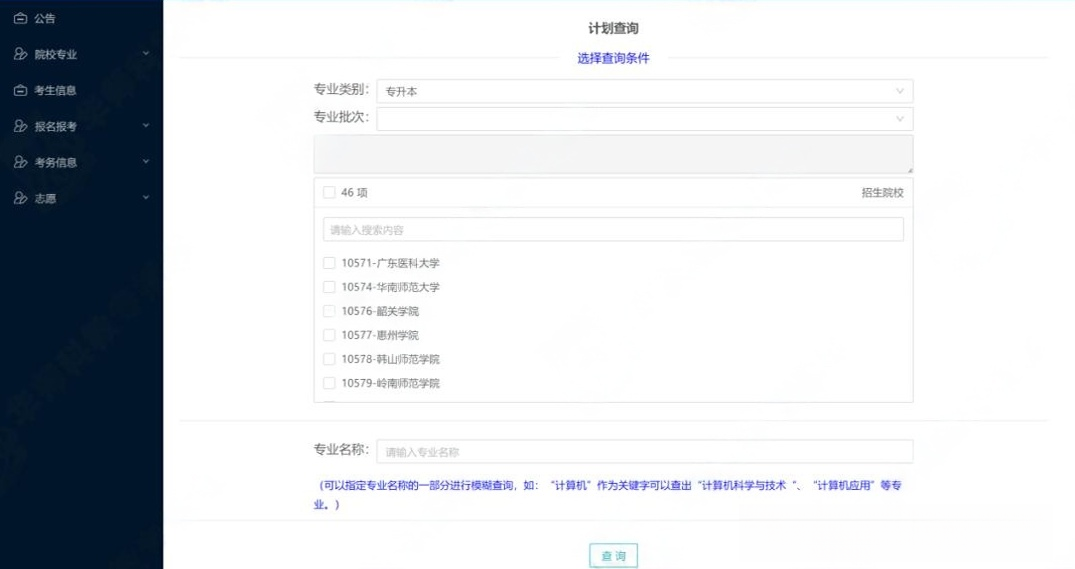Expand the 志愿 submenu chevron
The width and height of the screenshot is (1075, 569).
pos(146,198)
